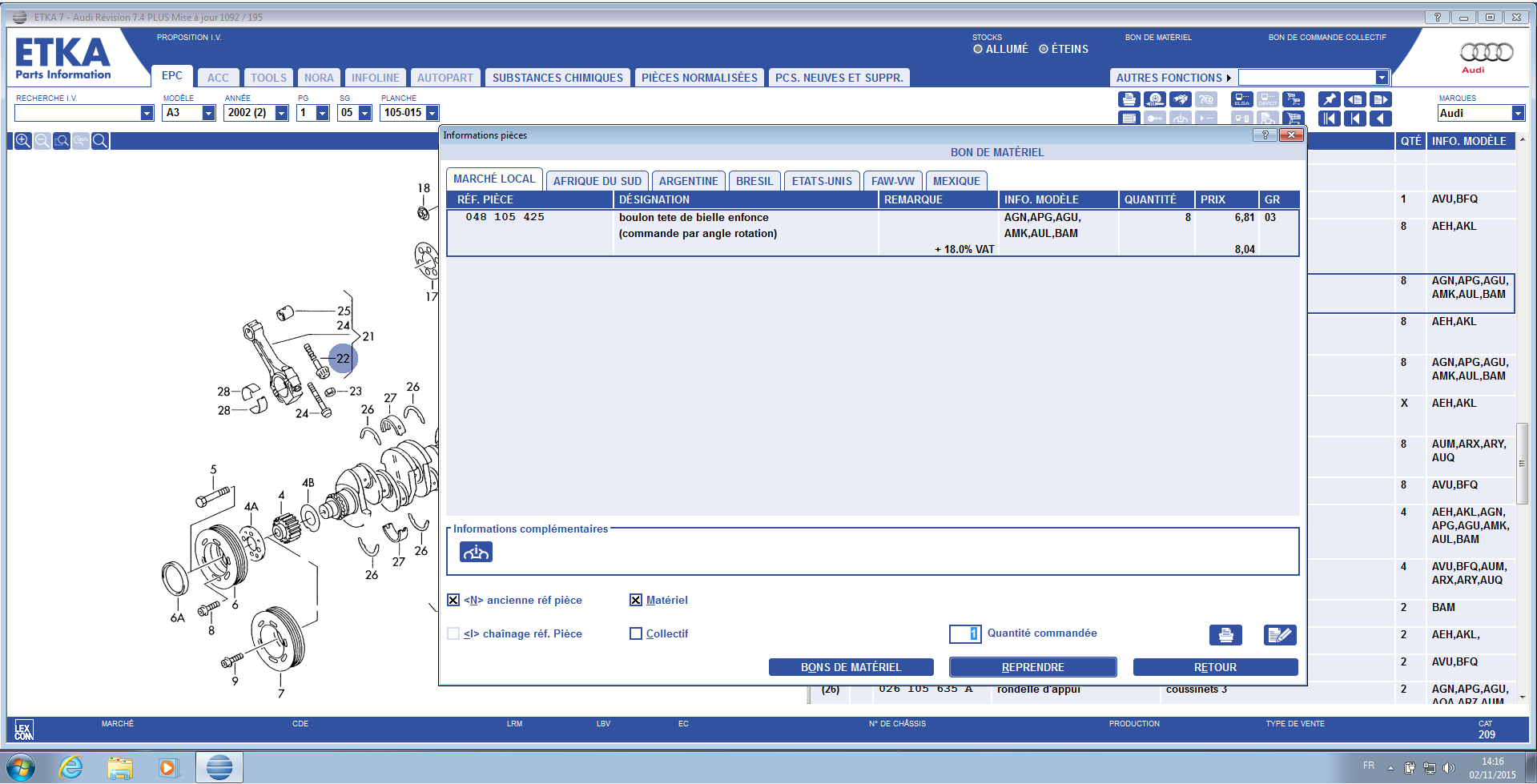Click the info icon under Informations complémentaires

point(476,552)
